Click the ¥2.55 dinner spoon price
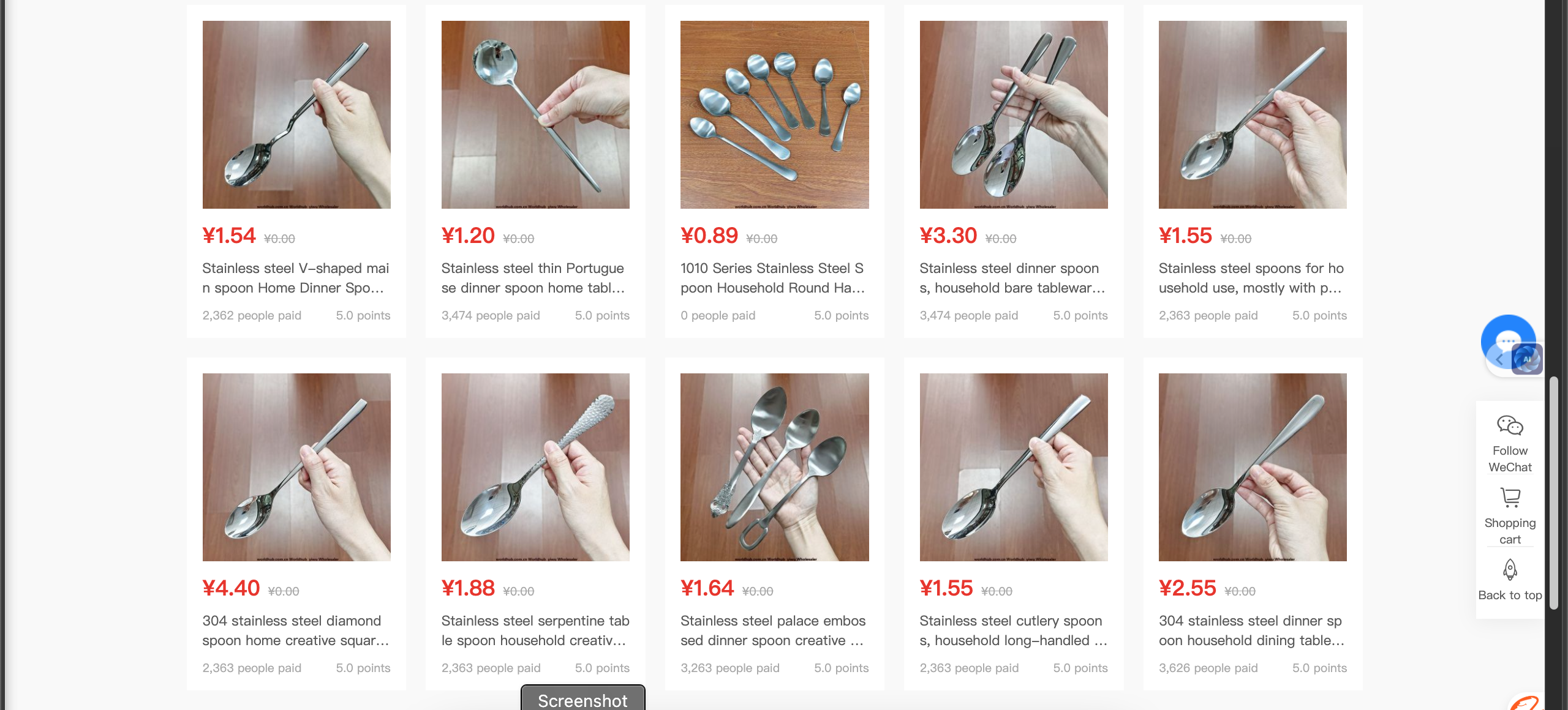 1187,588
